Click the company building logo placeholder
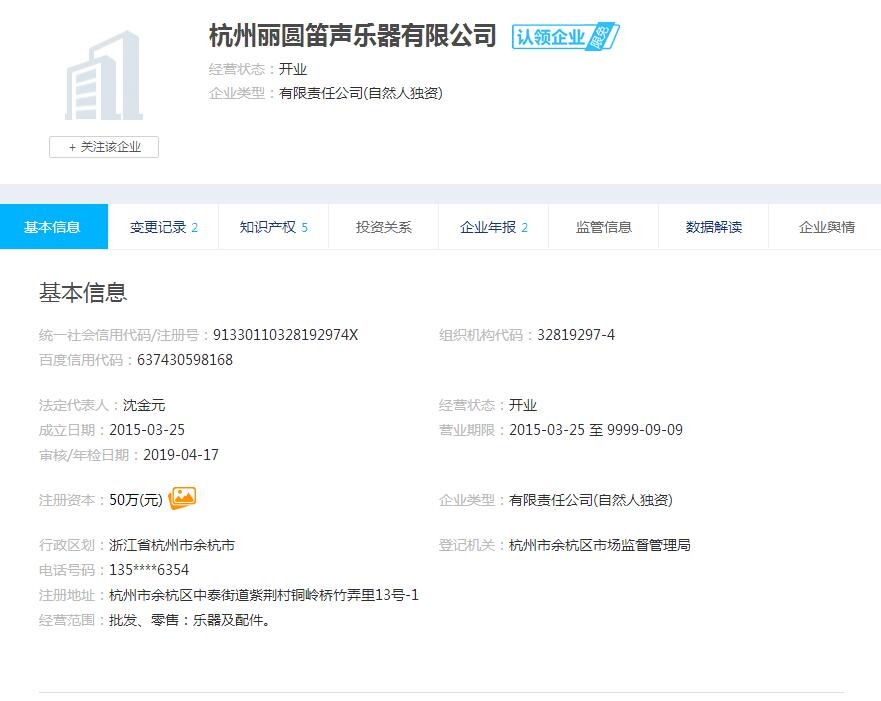Screen dimensions: 881x701 (104, 75)
